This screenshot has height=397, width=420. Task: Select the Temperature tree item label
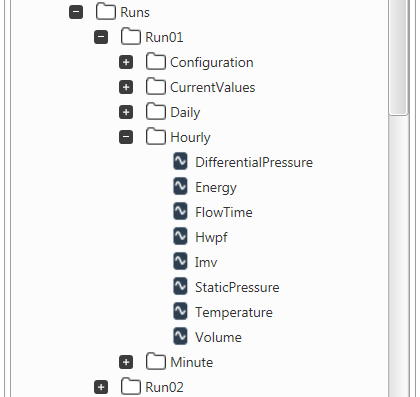[234, 312]
